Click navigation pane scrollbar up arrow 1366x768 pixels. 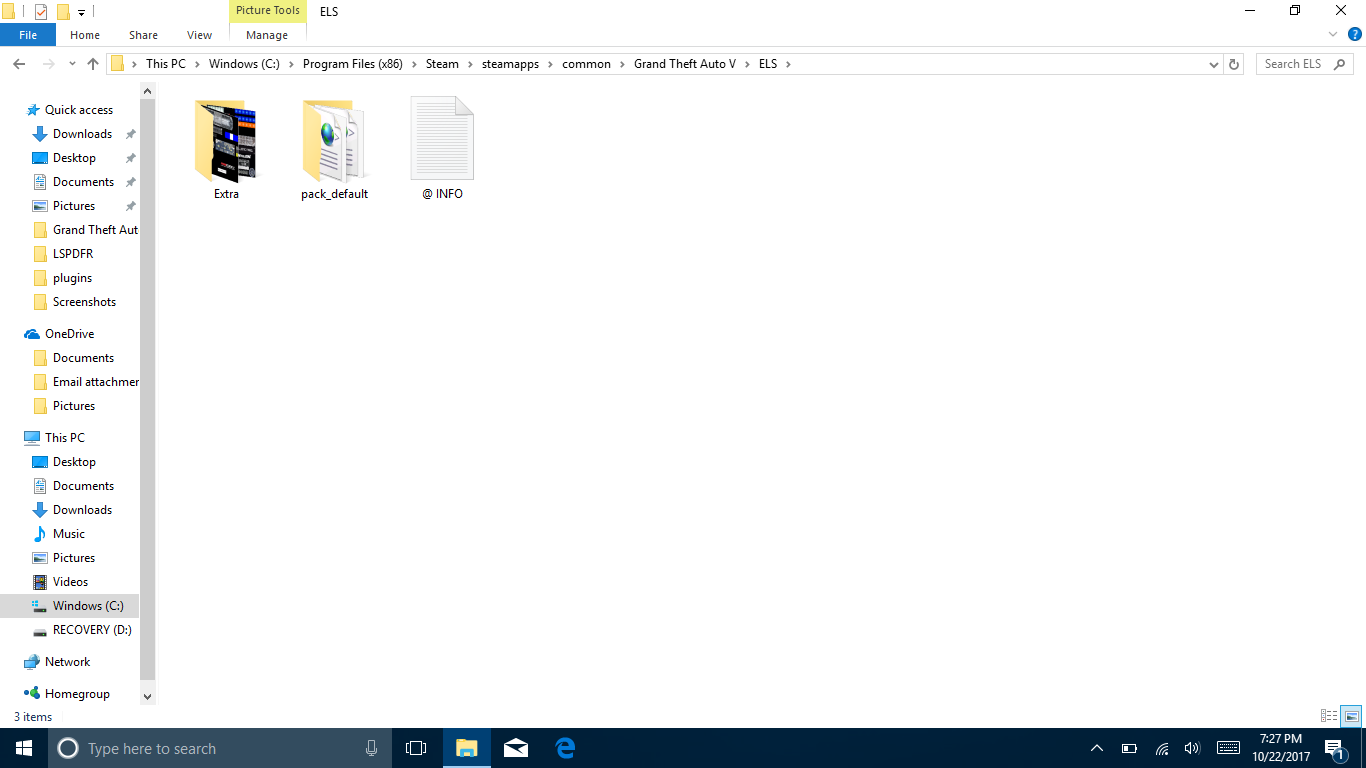click(x=148, y=91)
